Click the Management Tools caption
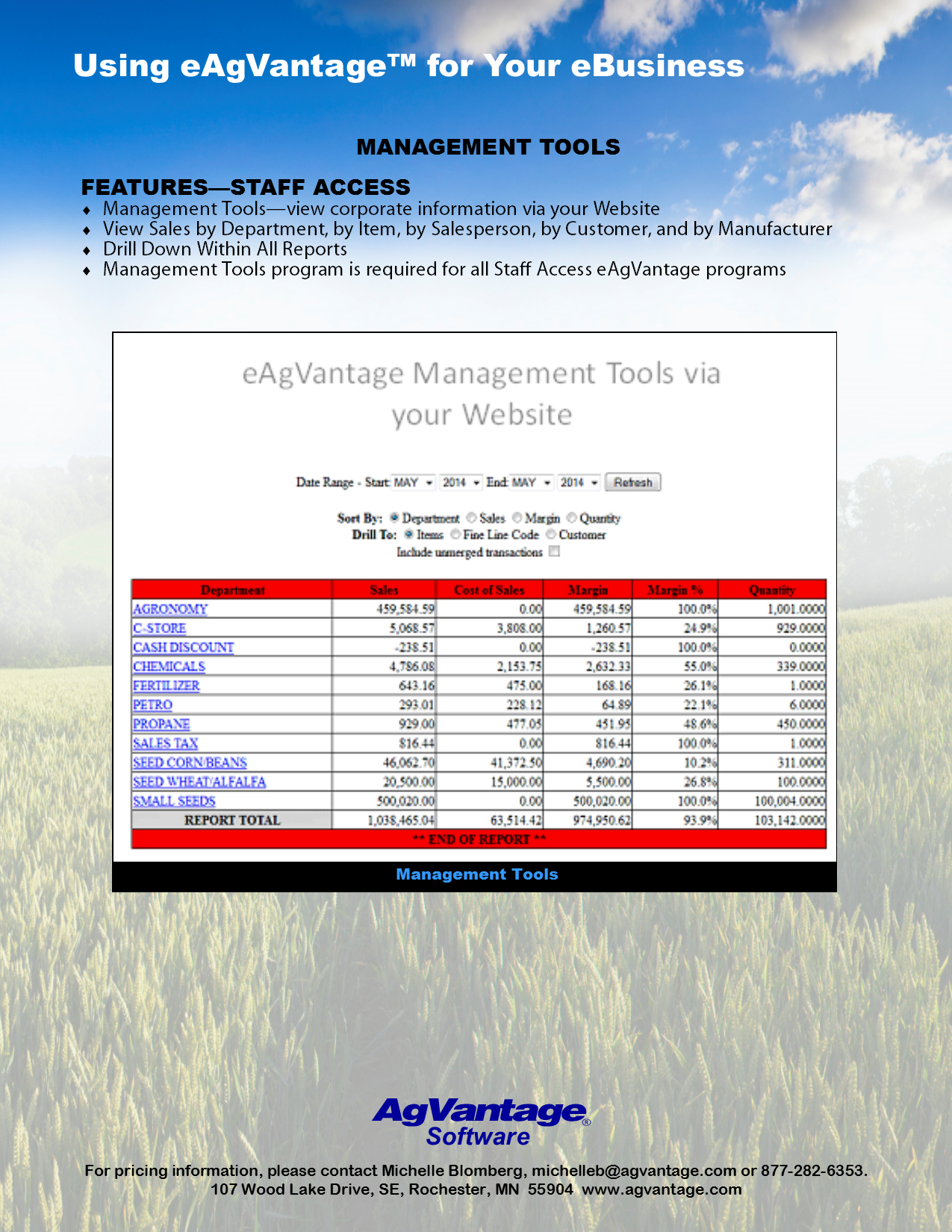This screenshot has height=1232, width=952. click(x=477, y=874)
